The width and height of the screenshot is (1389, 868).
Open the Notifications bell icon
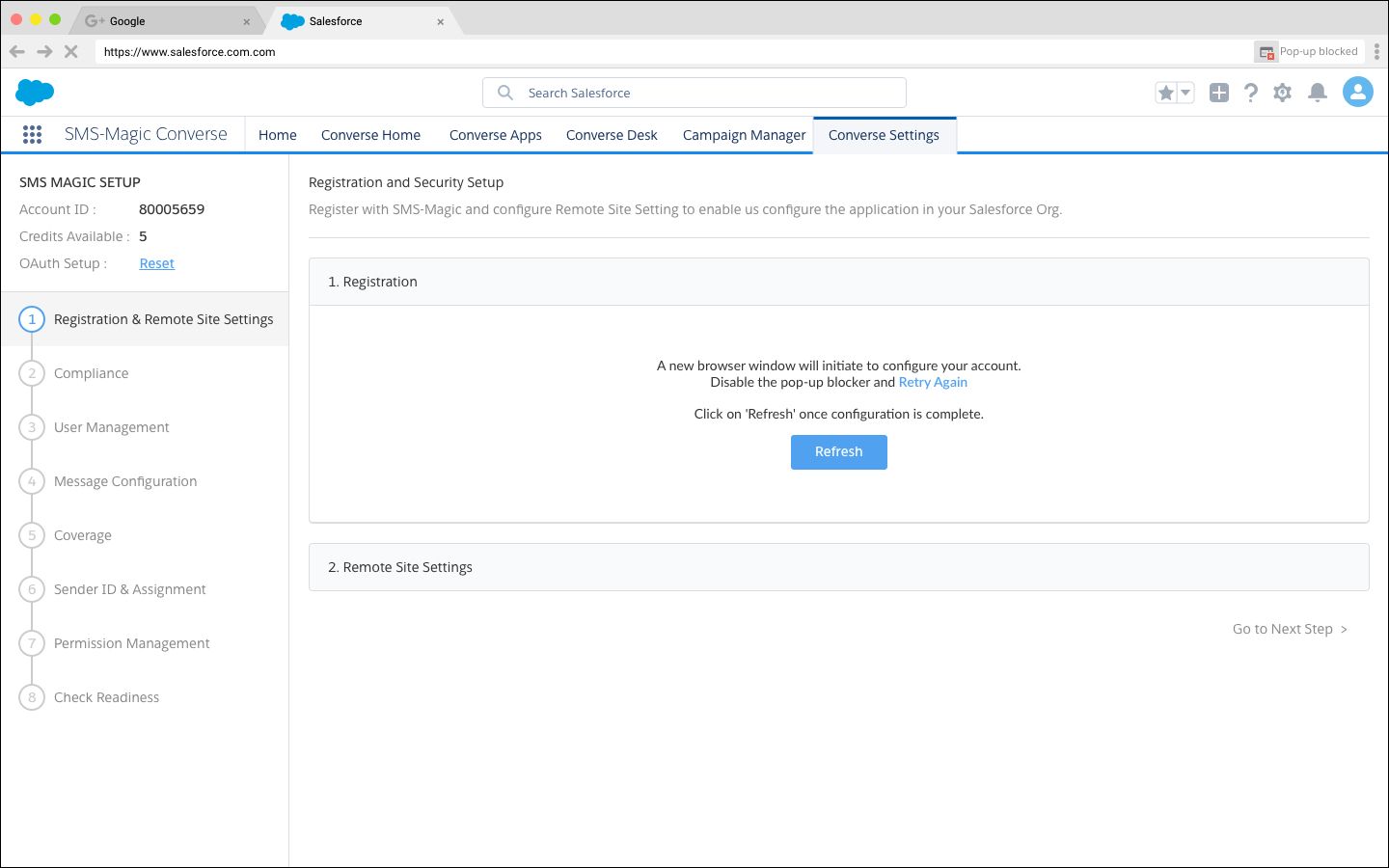point(1318,93)
